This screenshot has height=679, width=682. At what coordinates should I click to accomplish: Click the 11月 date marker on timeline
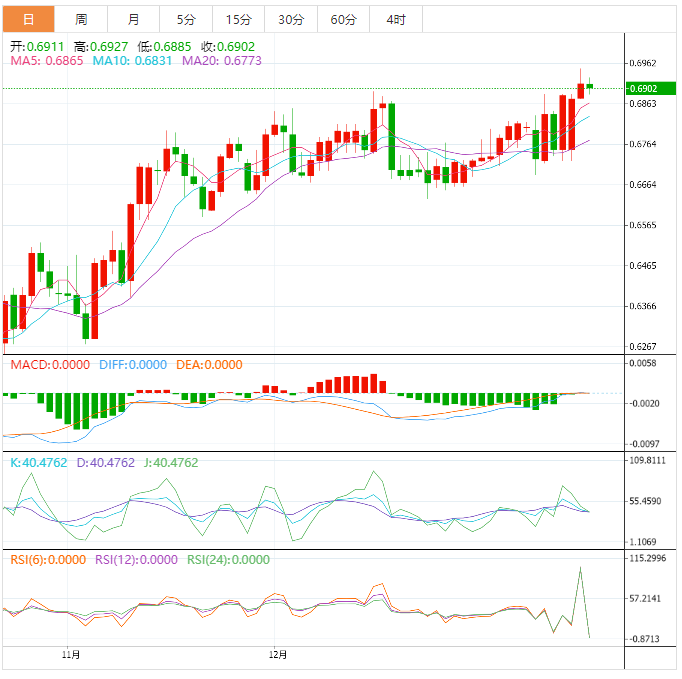[70, 656]
